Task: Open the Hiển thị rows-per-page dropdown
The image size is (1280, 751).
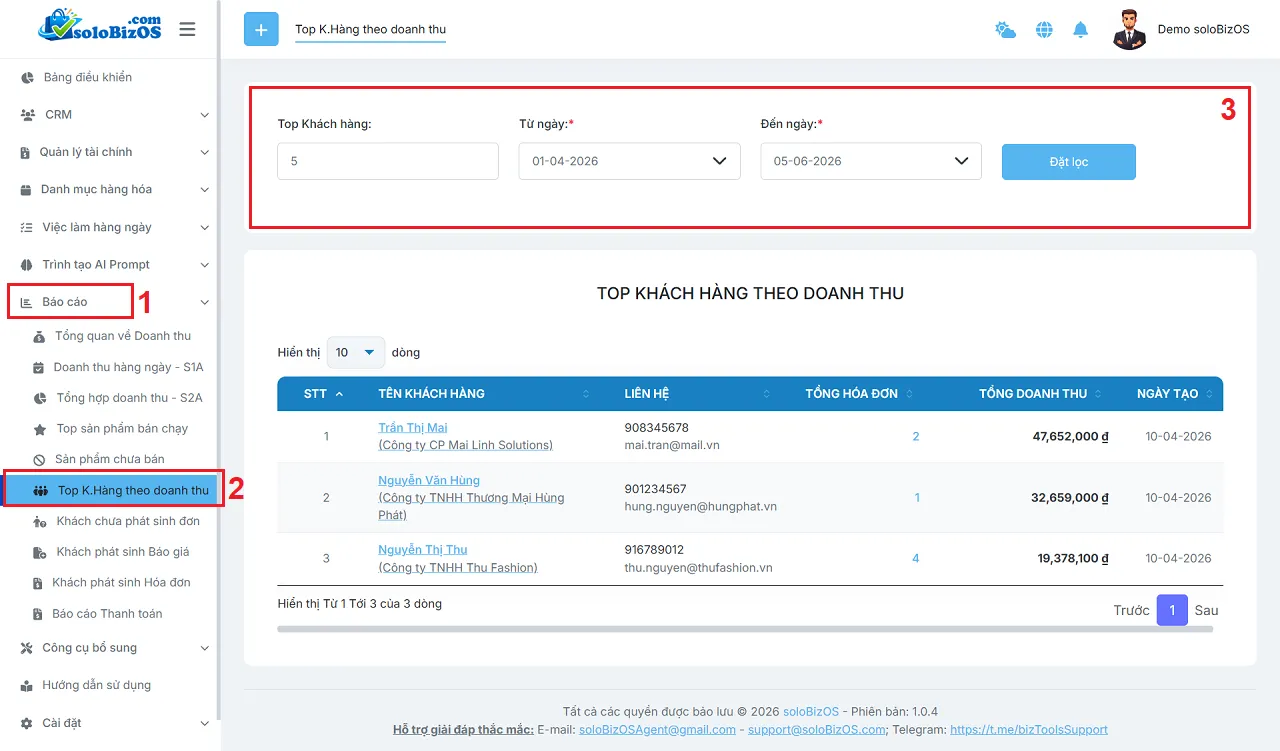Action: (356, 352)
